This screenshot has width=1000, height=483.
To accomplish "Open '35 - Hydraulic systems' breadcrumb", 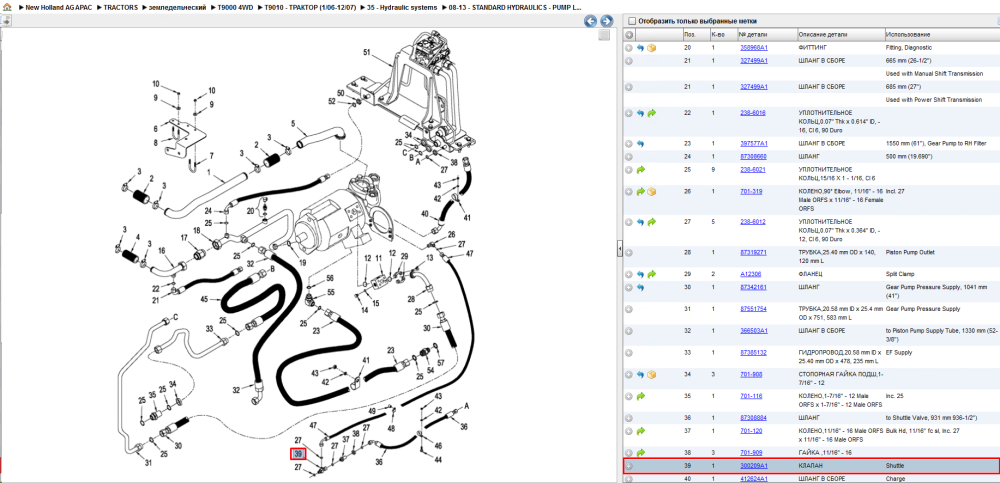I will [x=402, y=8].
